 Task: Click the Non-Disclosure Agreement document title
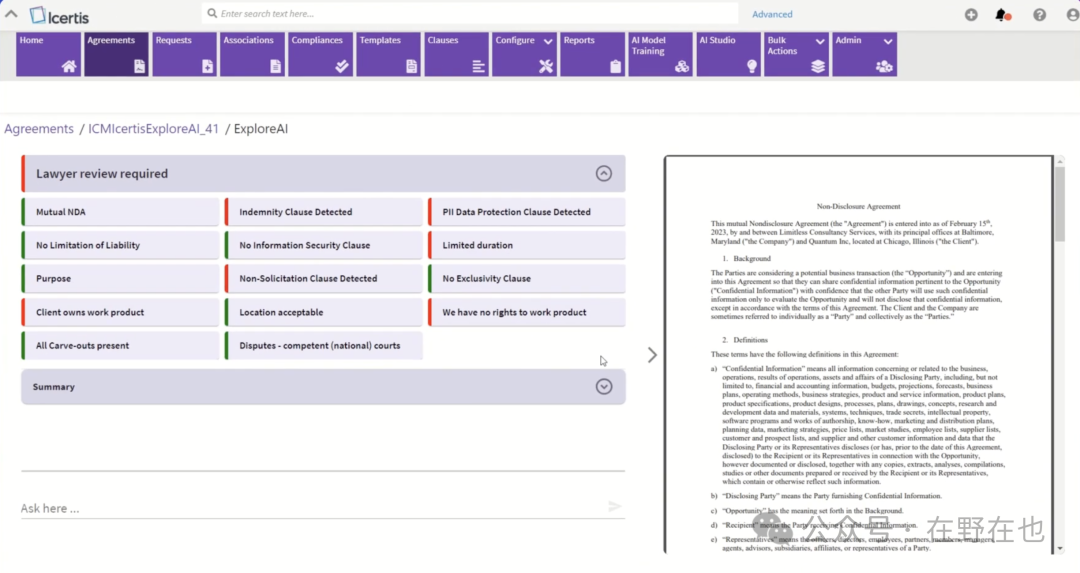pos(858,206)
